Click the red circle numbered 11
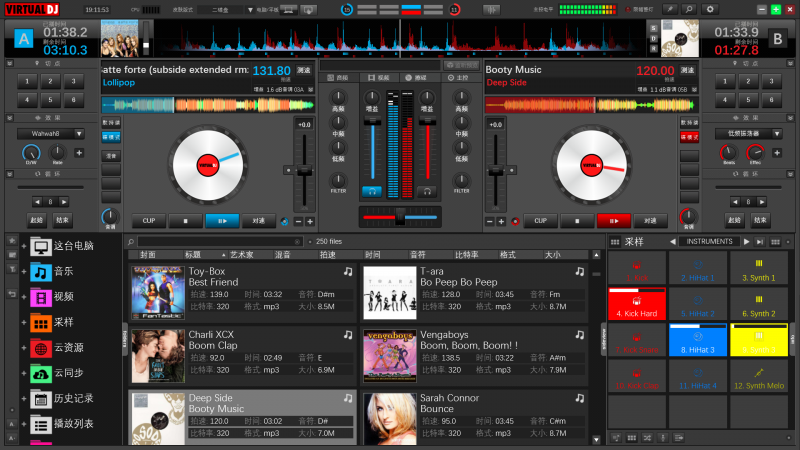This screenshot has height=450, width=800. click(x=454, y=9)
